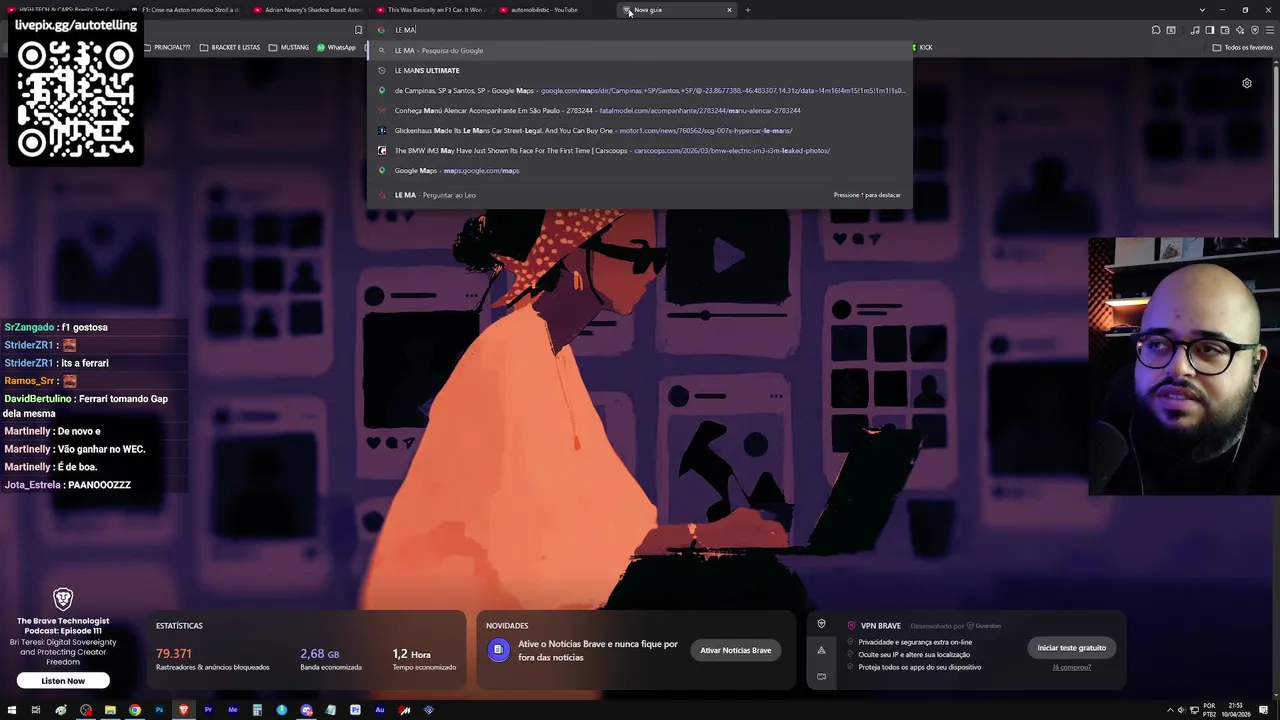This screenshot has height=720, width=1280.
Task: Select the Campinas to Santos Google Maps suggestion
Action: 640,90
